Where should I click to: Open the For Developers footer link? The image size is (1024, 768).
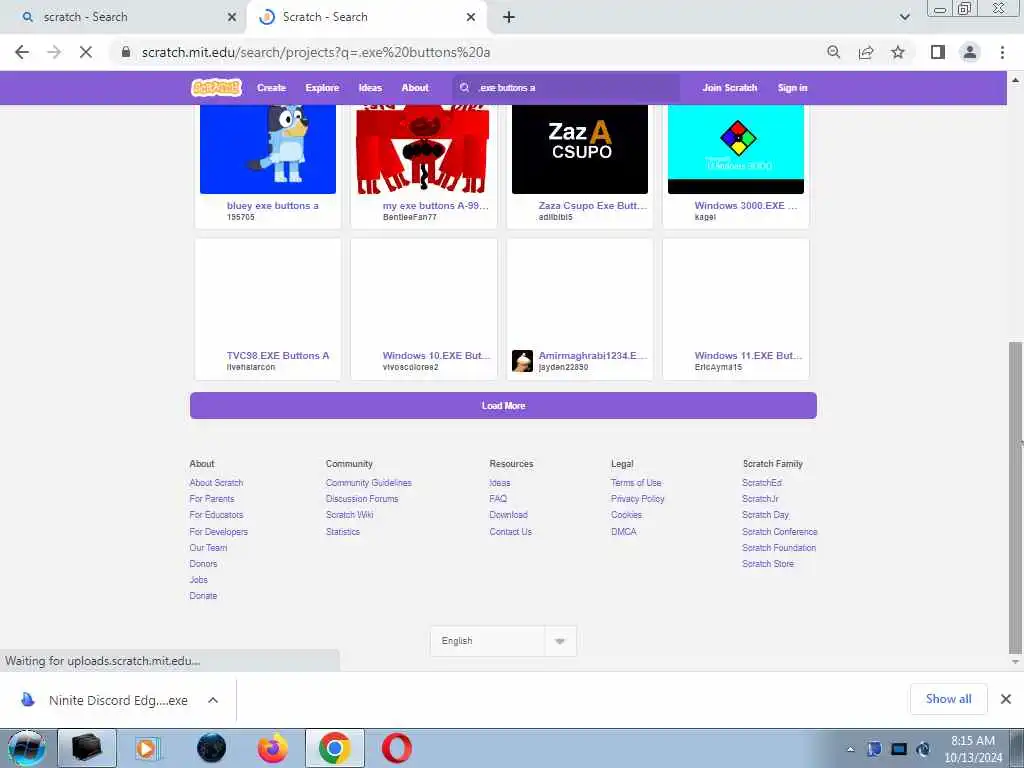(218, 532)
